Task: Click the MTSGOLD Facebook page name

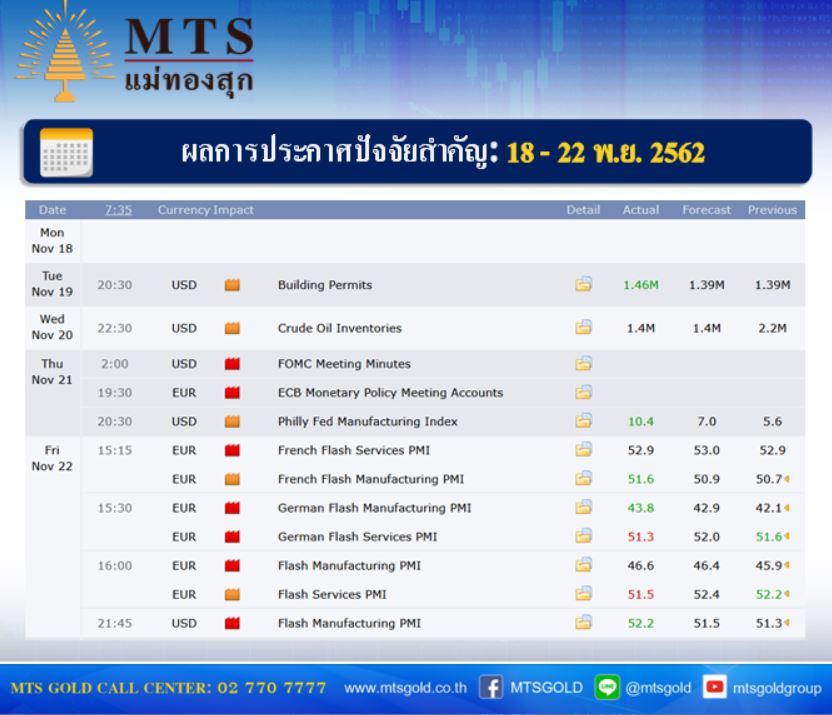Action: click(x=547, y=688)
